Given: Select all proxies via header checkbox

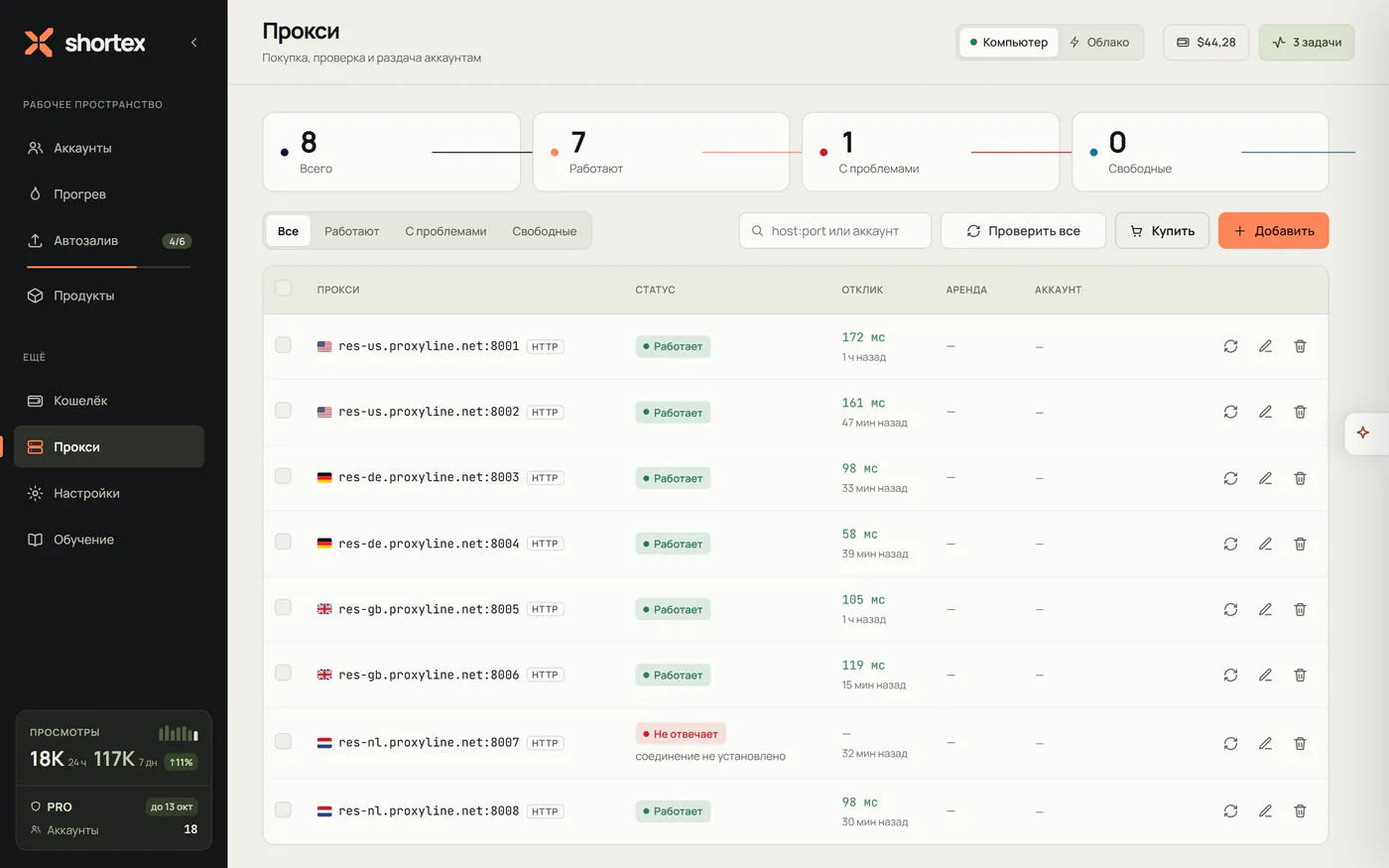Looking at the screenshot, I should [284, 288].
